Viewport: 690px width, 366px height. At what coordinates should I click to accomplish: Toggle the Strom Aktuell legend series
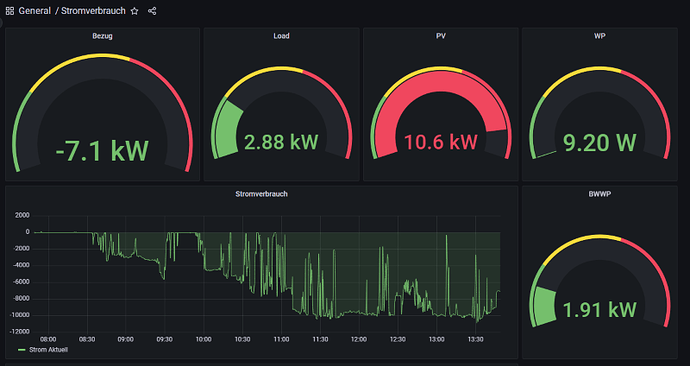tap(48, 350)
